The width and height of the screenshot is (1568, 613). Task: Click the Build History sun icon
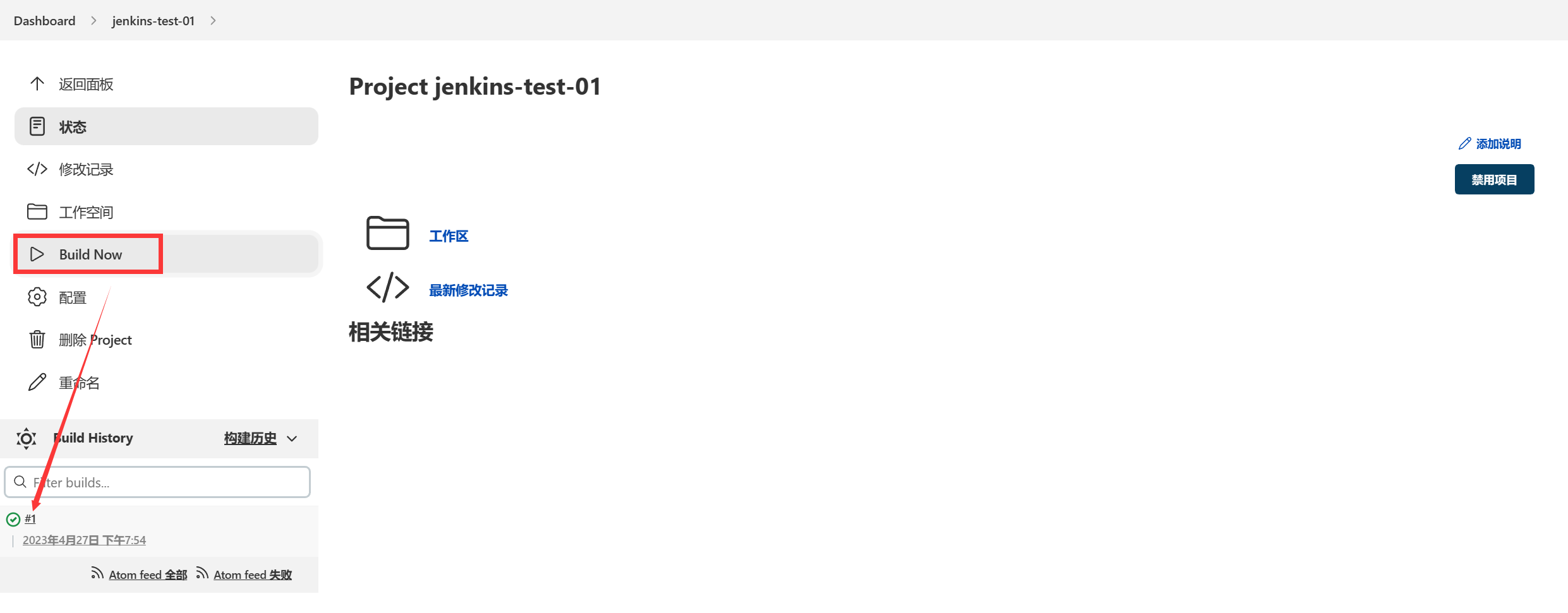(26, 438)
